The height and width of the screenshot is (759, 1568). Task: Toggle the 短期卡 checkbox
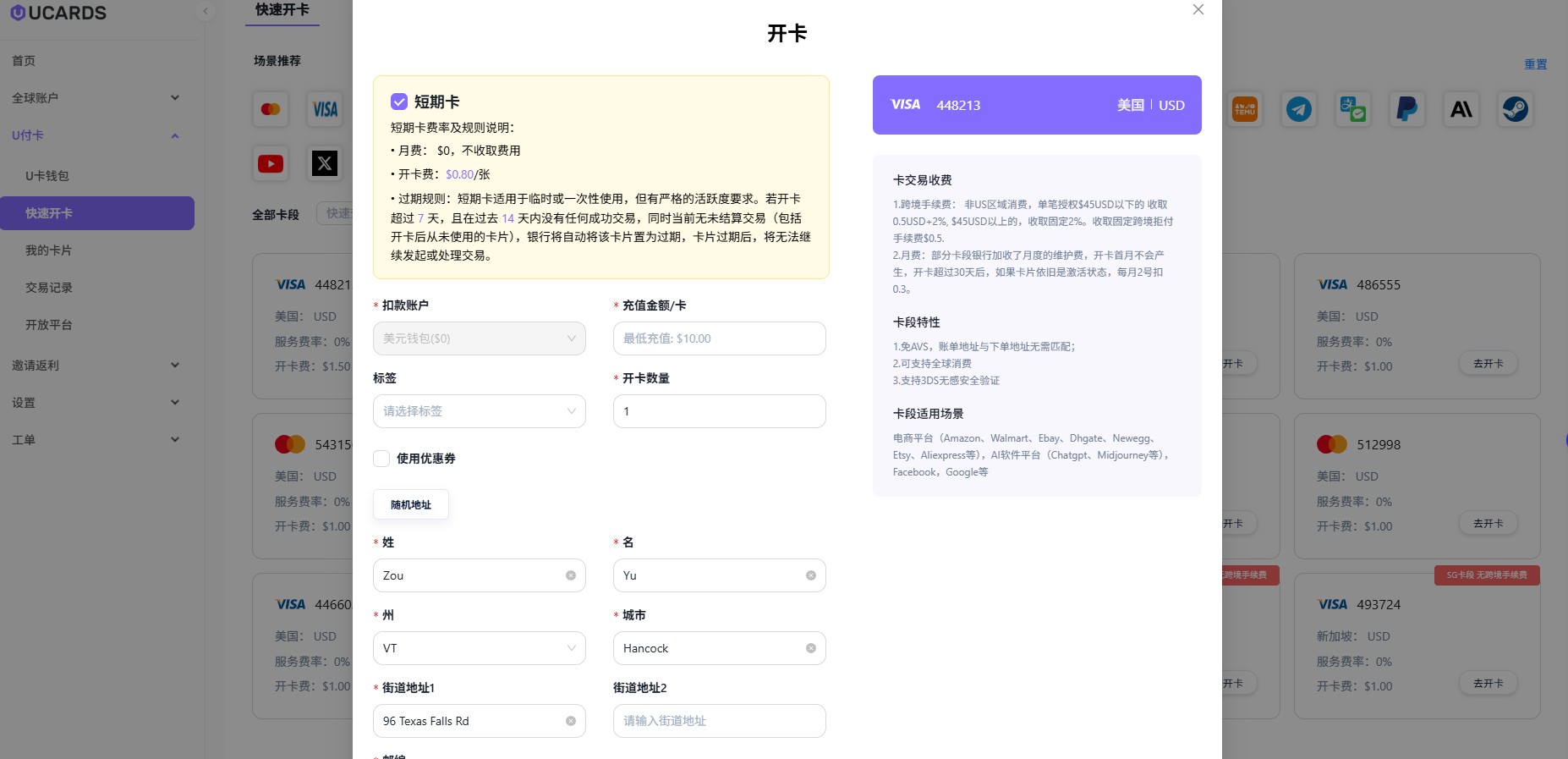tap(399, 102)
